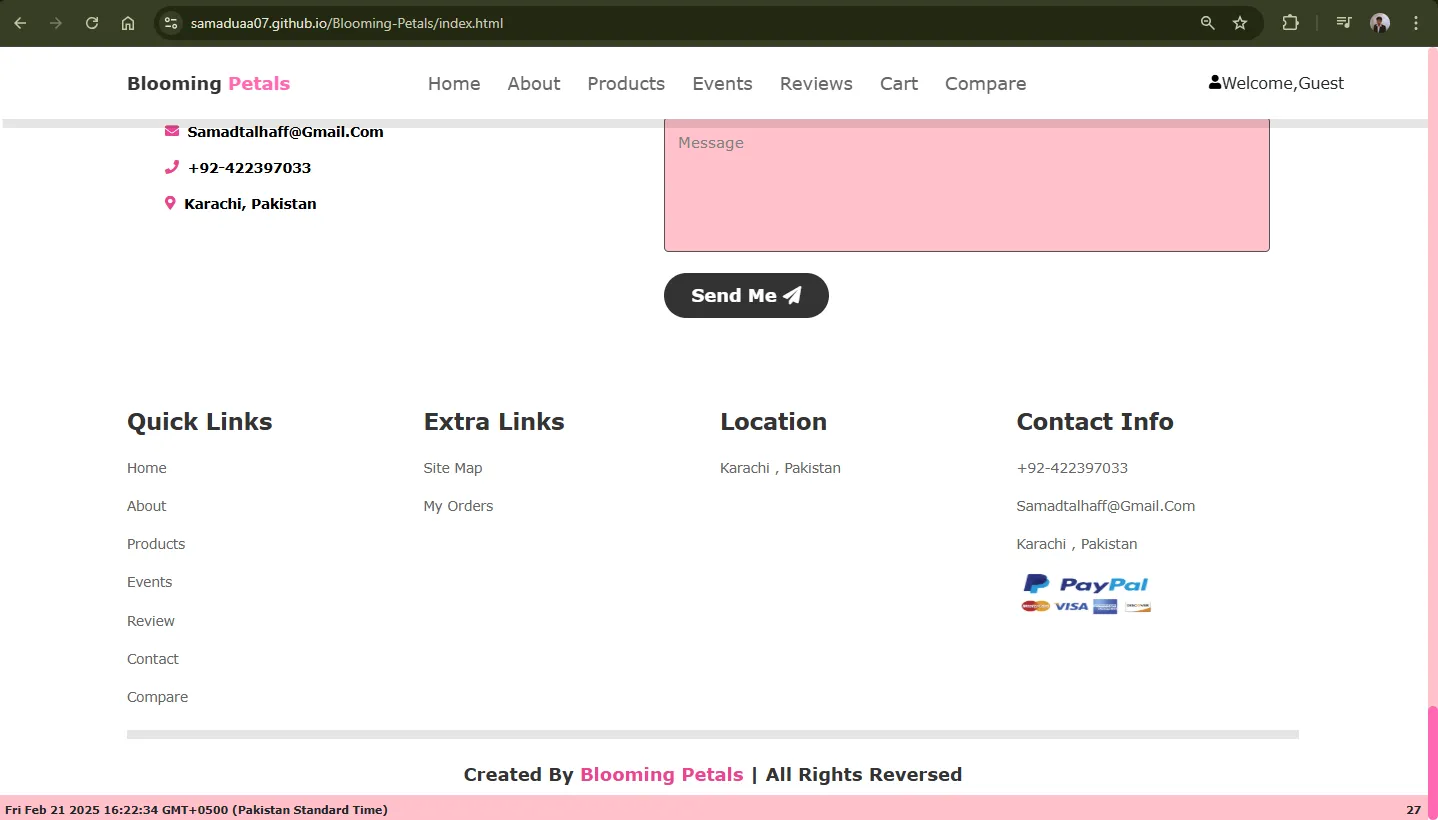Click the user icon beside Welcome,Guest
The height and width of the screenshot is (820, 1438).
(1215, 82)
